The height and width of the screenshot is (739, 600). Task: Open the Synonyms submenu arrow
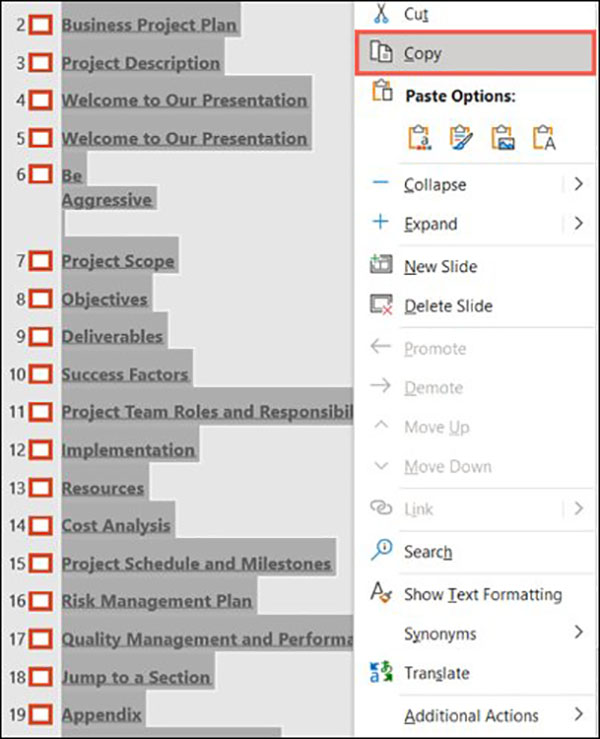pos(579,632)
